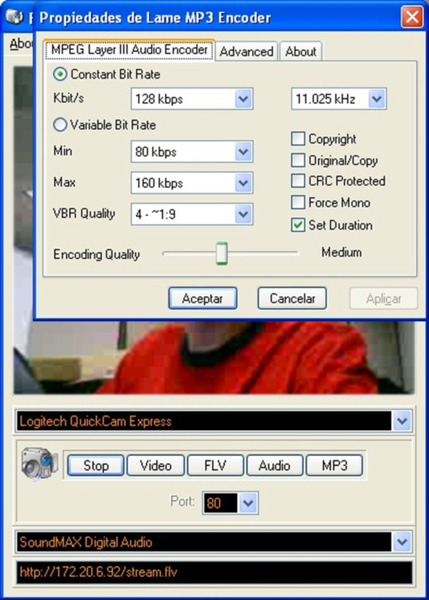Click the webcam camera icon beside Stop
Image resolution: width=429 pixels, height=600 pixels.
coord(40,463)
